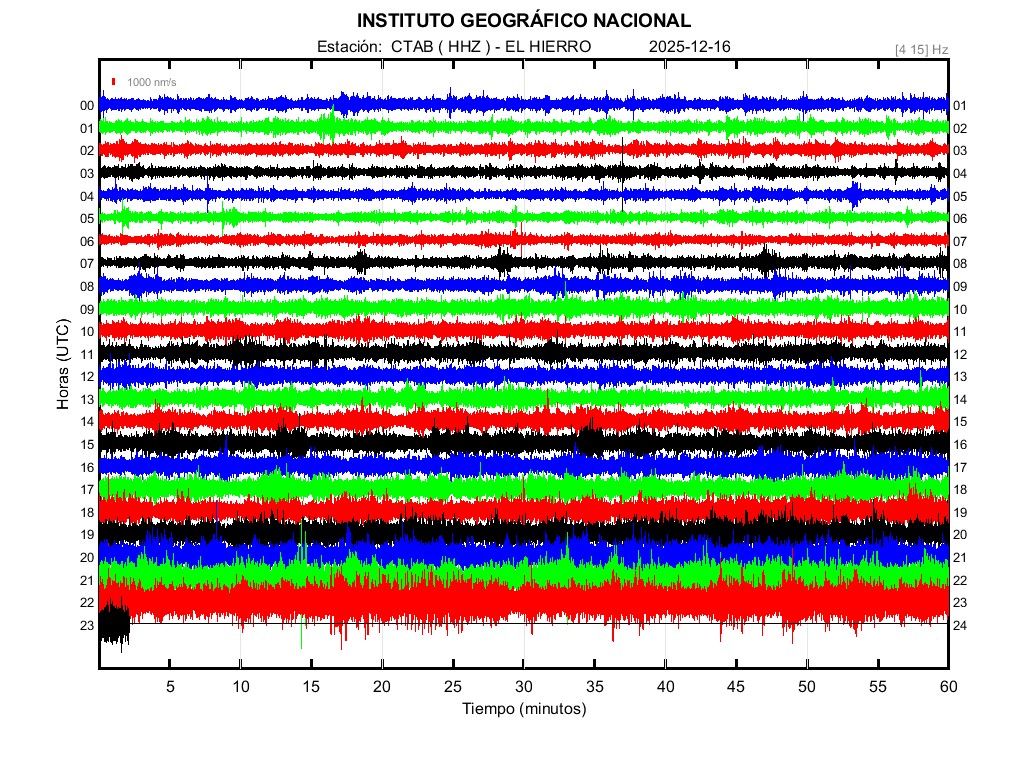Click the short black trace at hour 23
Screen dimensions: 1024x768
(114, 624)
